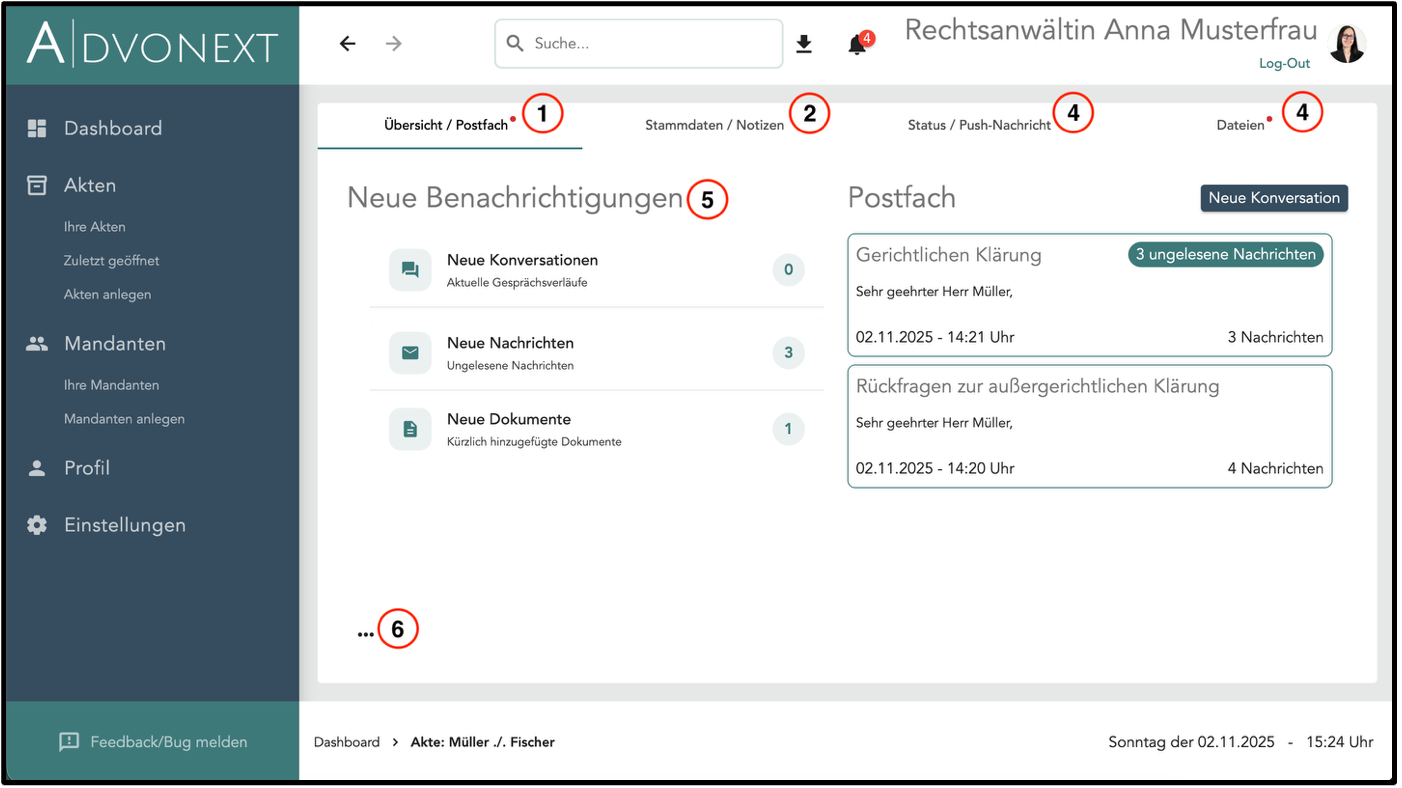Open Feedback/Bug melden in the sidebar

coord(153,742)
